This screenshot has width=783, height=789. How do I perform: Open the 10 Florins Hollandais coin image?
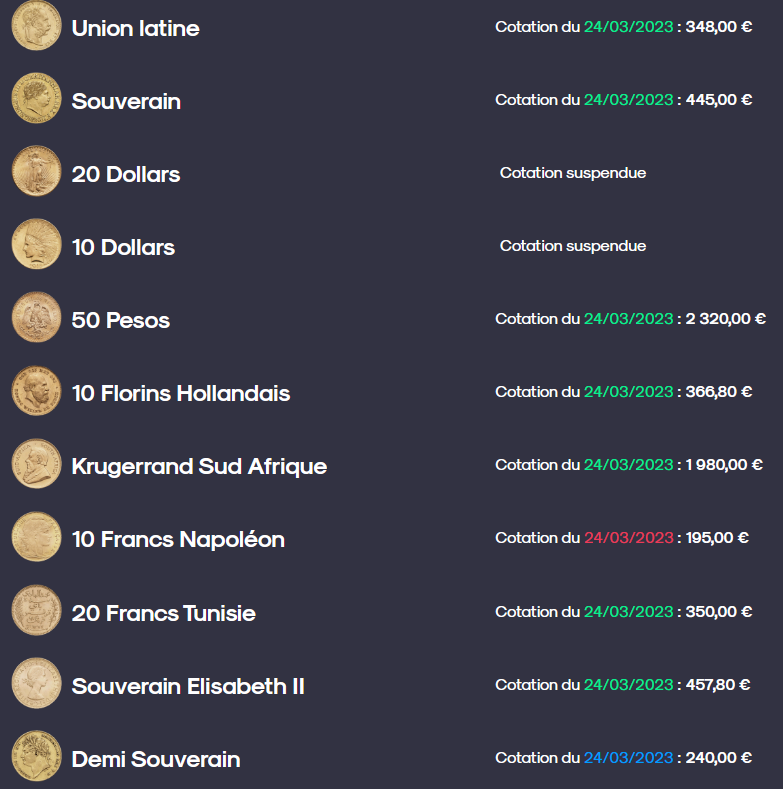pyautogui.click(x=36, y=390)
